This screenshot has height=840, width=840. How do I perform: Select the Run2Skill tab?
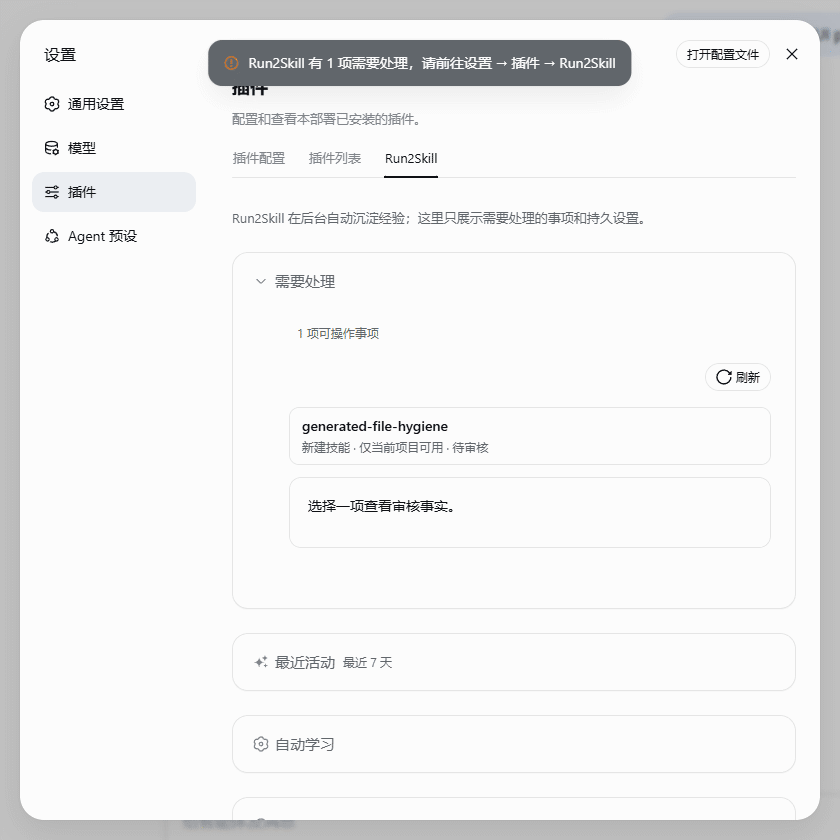411,159
